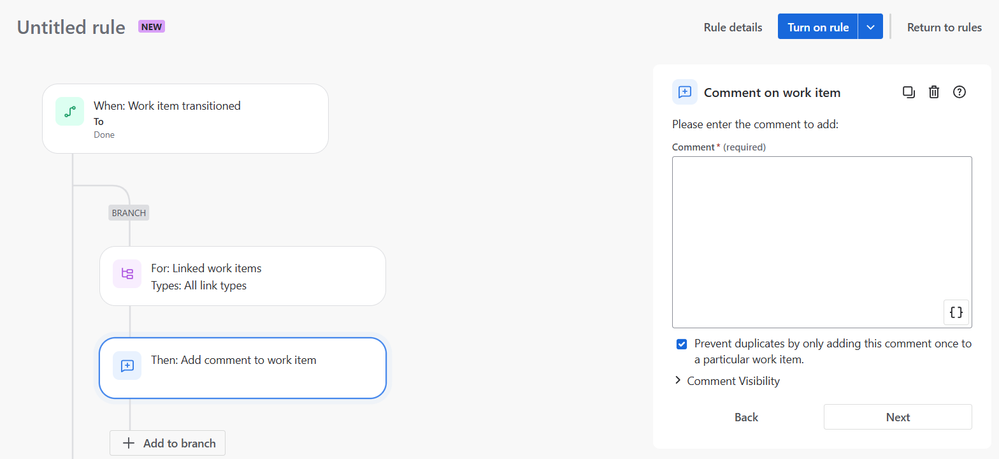Click the duplicate component icon

pos(908,92)
